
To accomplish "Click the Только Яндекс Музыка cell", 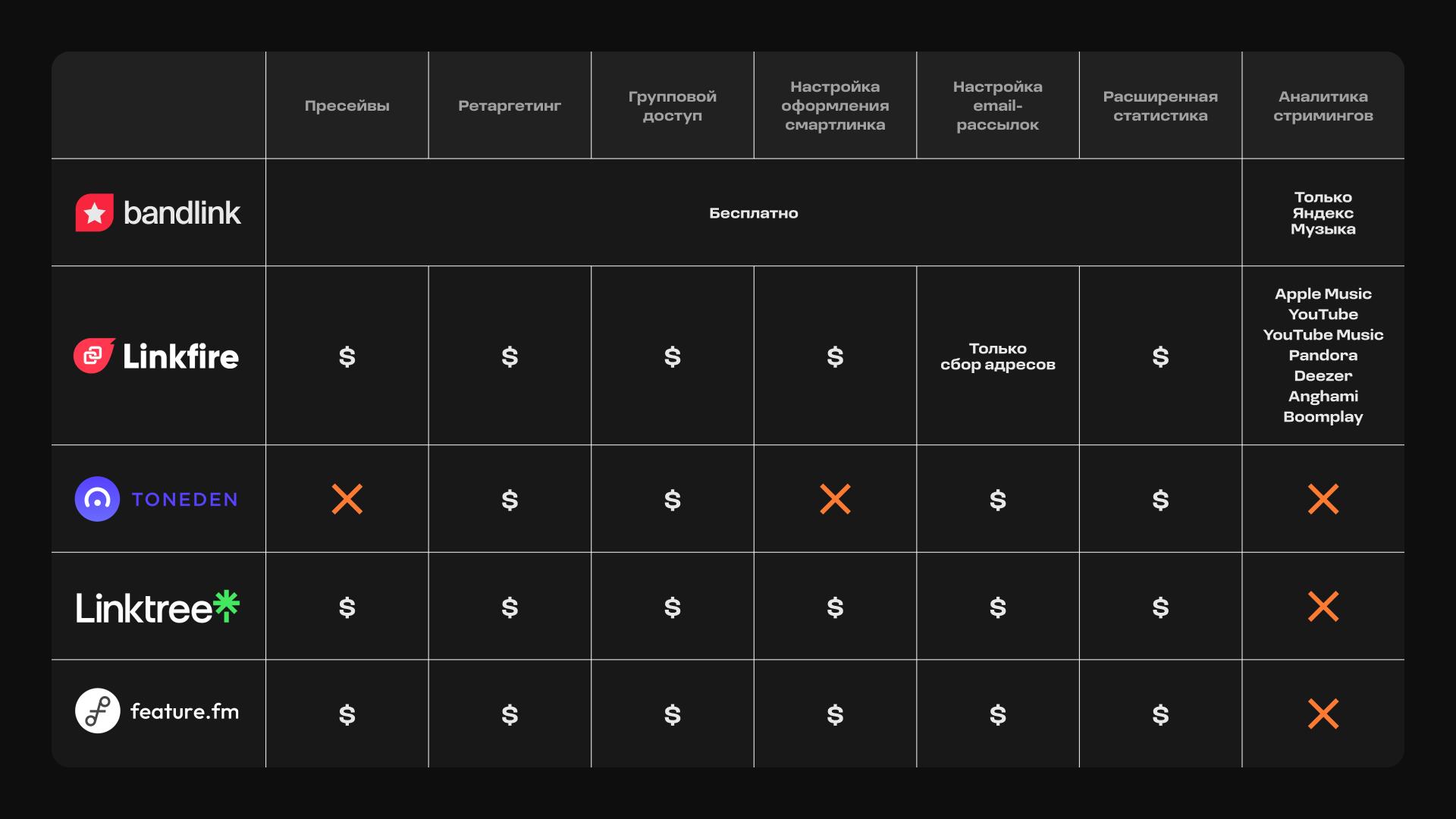I will point(1323,213).
